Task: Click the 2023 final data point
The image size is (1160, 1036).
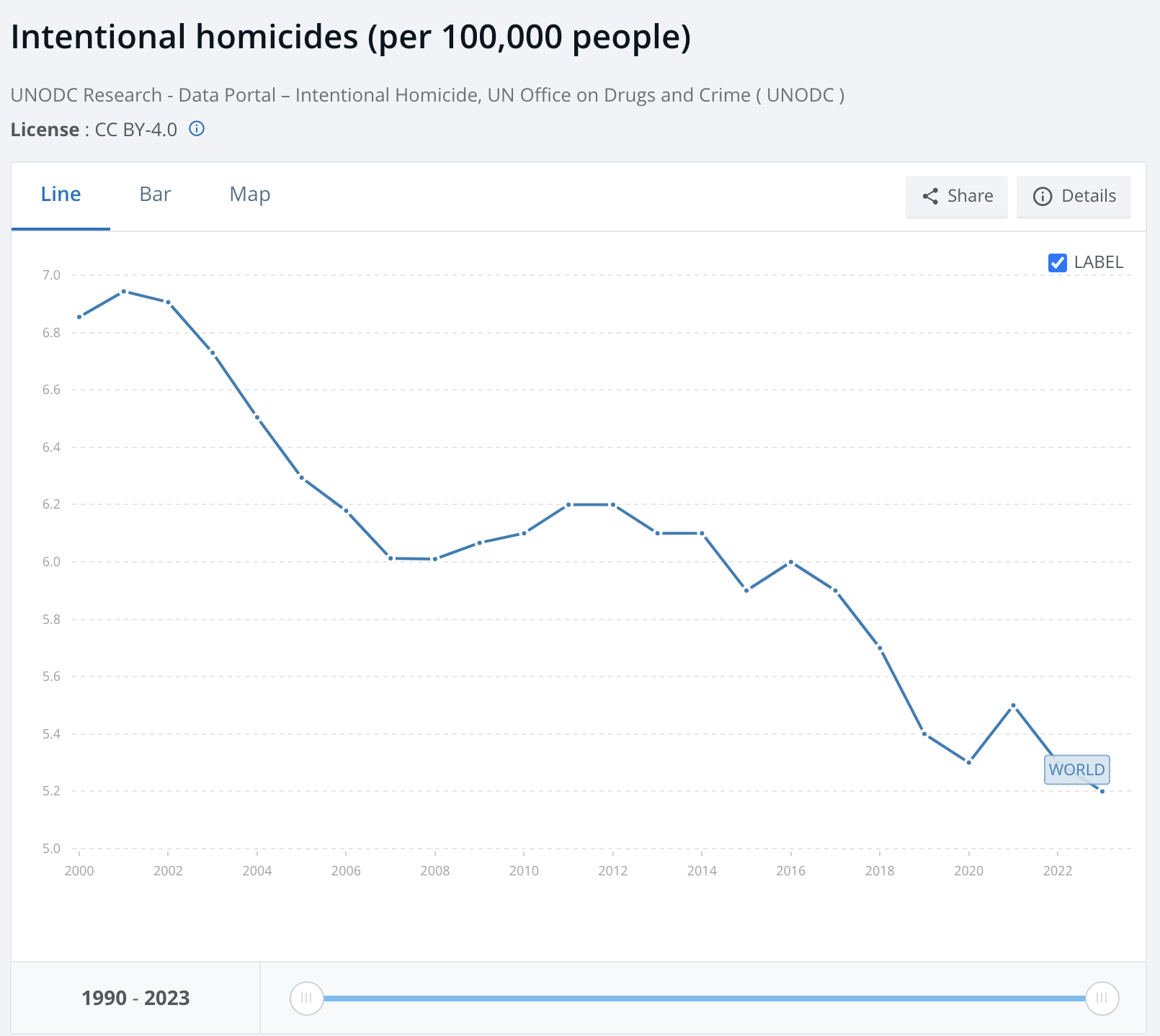Action: [1102, 791]
